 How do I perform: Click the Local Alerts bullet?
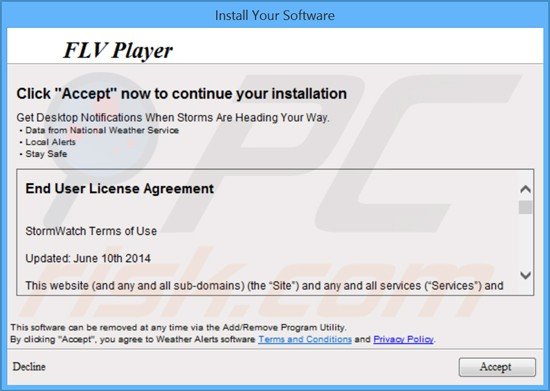pos(48,142)
